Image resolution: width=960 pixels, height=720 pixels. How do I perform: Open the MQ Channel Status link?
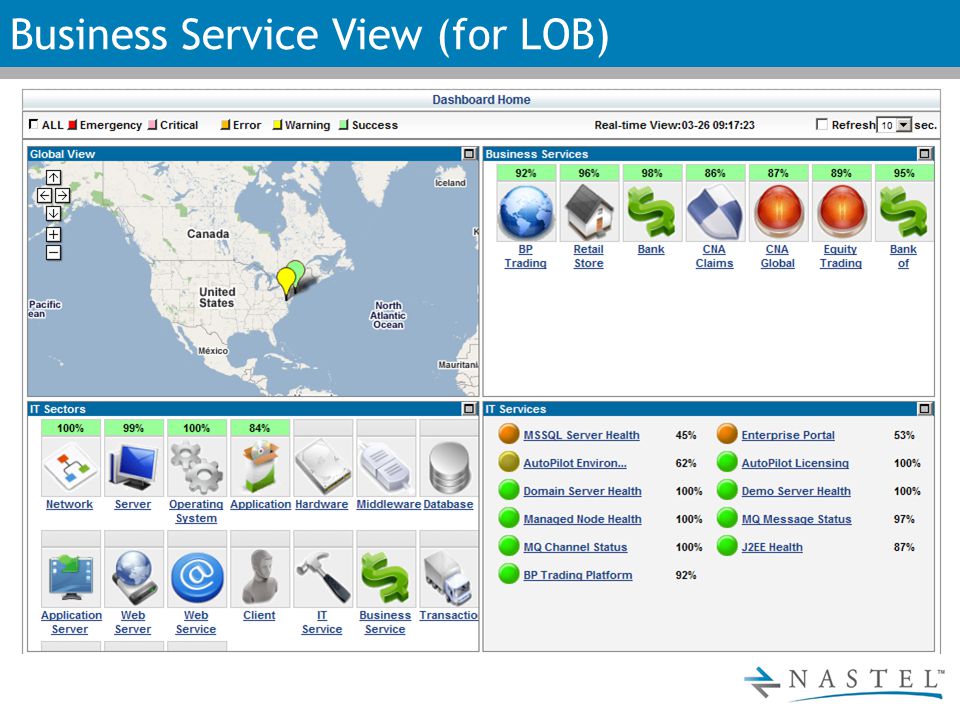575,547
